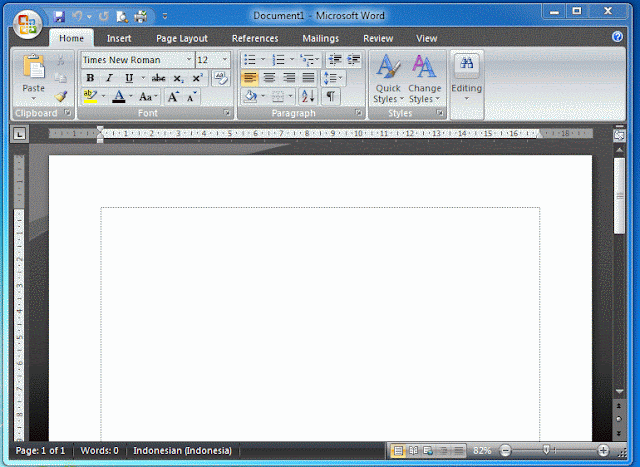The width and height of the screenshot is (640, 467).
Task: Apply subscript formatting
Action: click(178, 78)
